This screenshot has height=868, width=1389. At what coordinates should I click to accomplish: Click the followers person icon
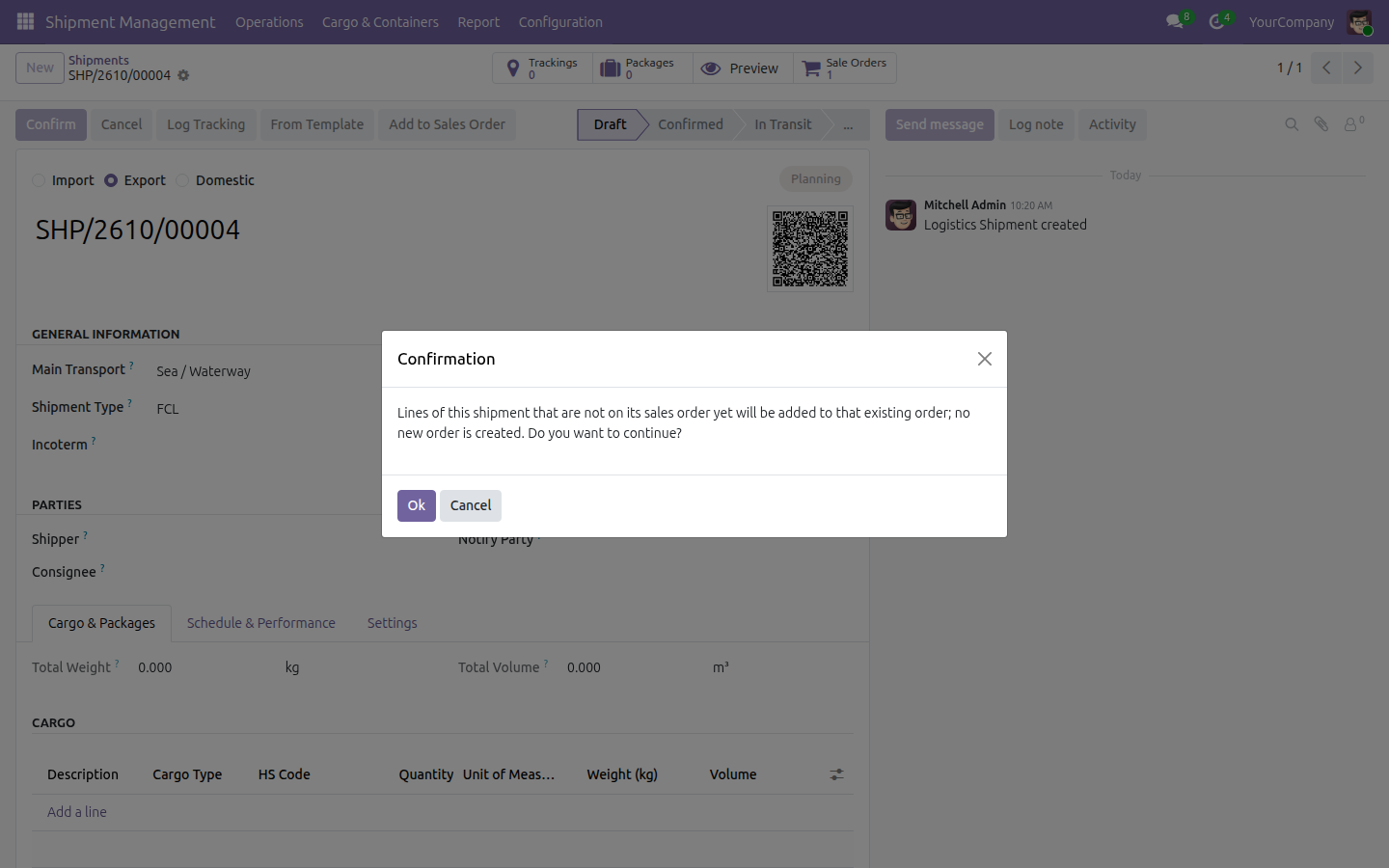click(1353, 124)
